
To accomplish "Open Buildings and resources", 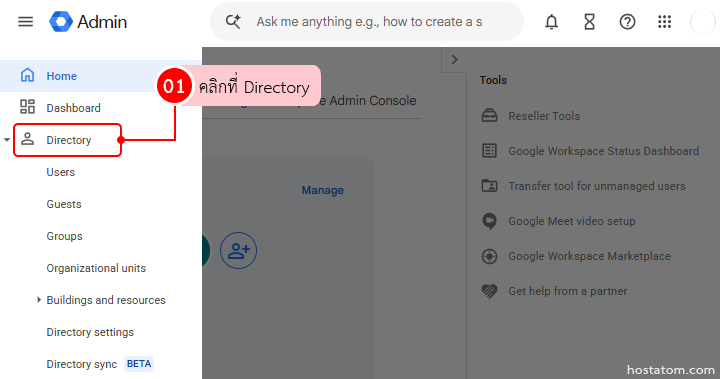I will click(106, 300).
